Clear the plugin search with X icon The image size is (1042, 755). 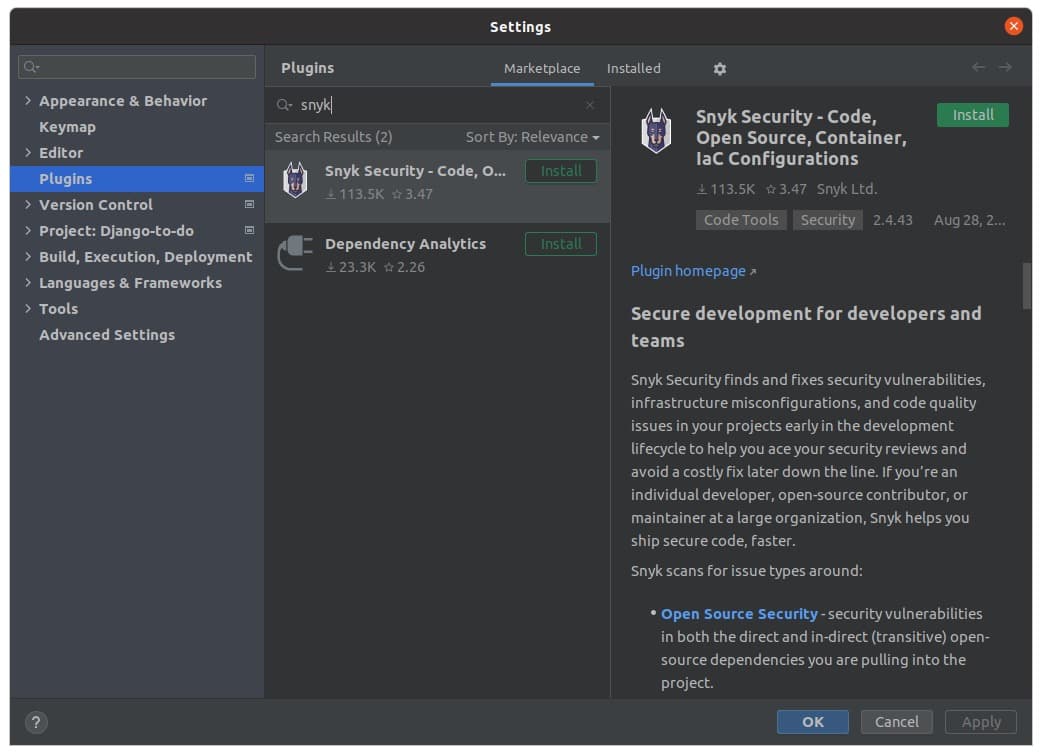tap(589, 105)
